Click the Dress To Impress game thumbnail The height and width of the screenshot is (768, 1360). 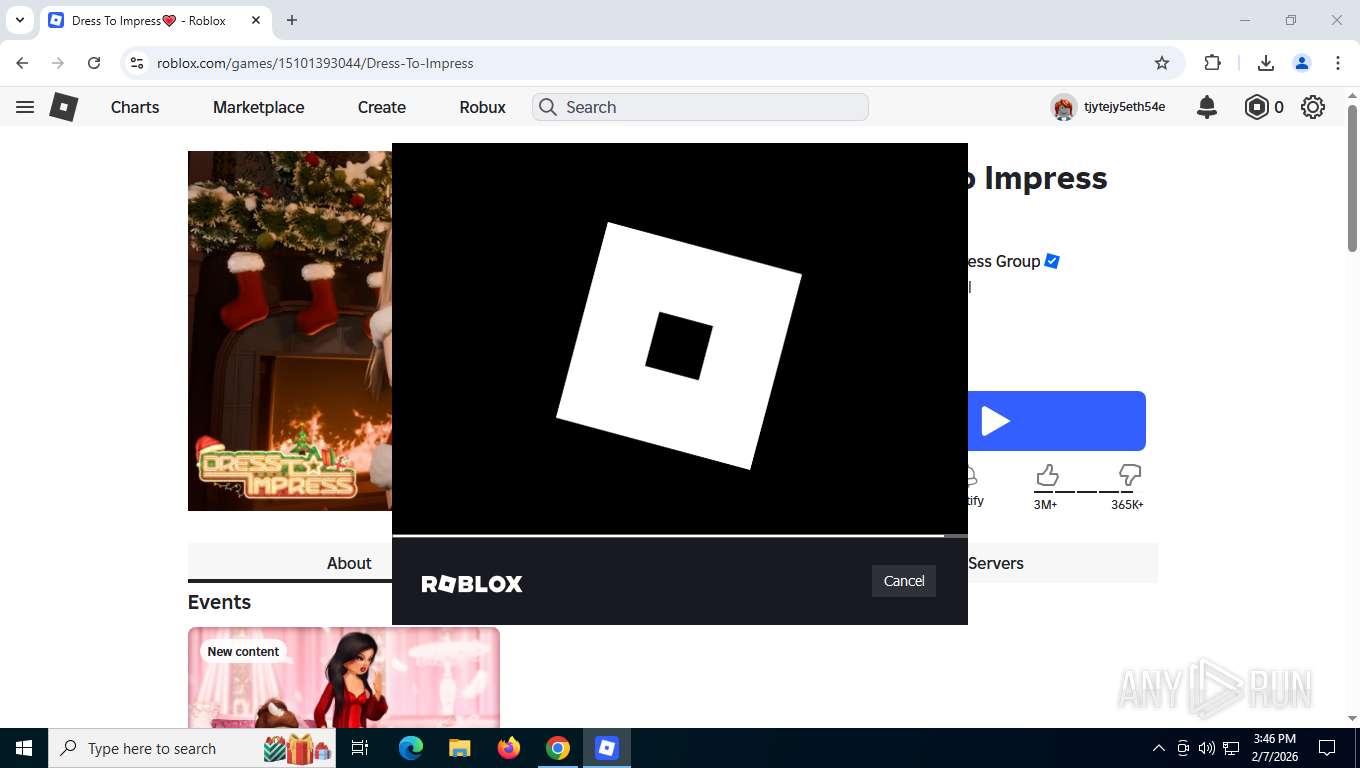pyautogui.click(x=290, y=331)
